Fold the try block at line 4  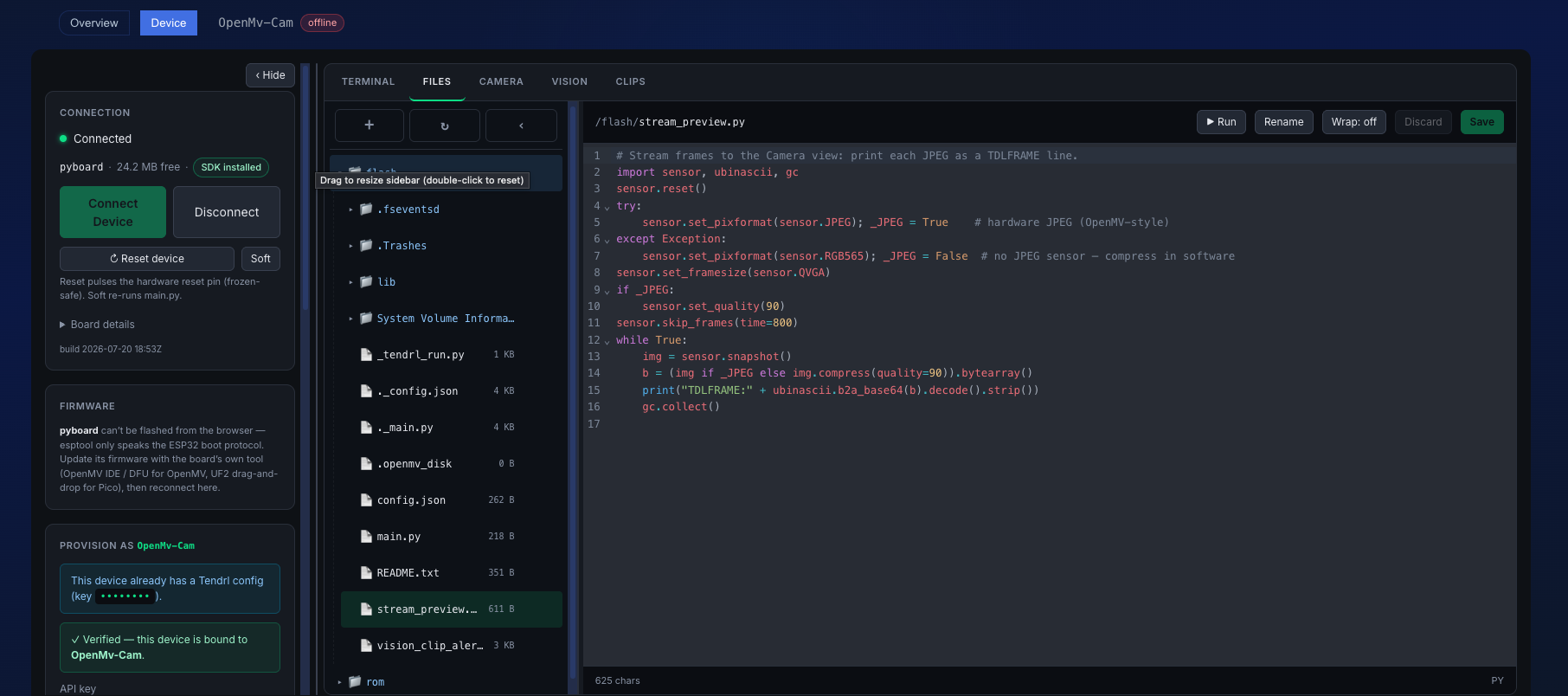pos(607,207)
